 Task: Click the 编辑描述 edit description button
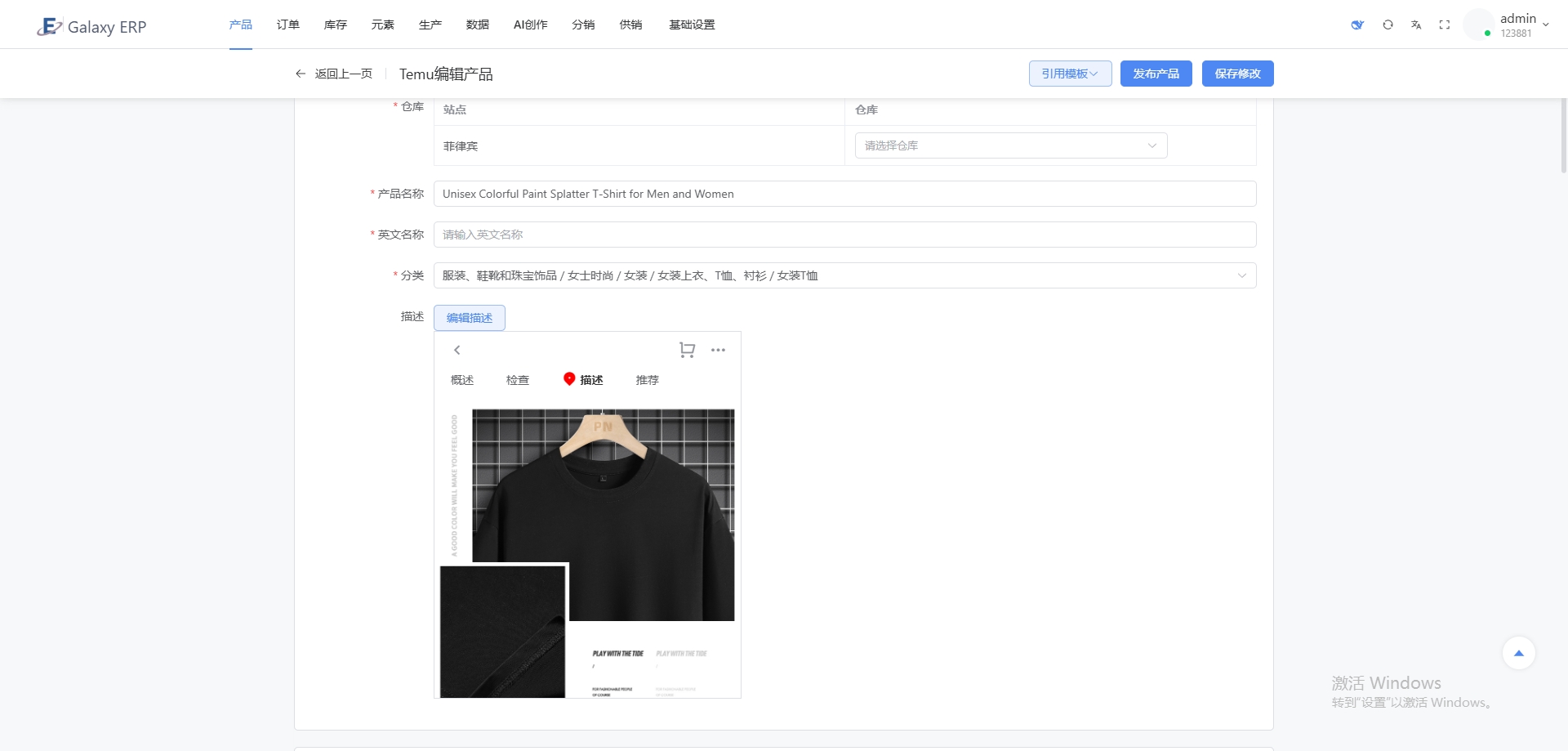[470, 318]
